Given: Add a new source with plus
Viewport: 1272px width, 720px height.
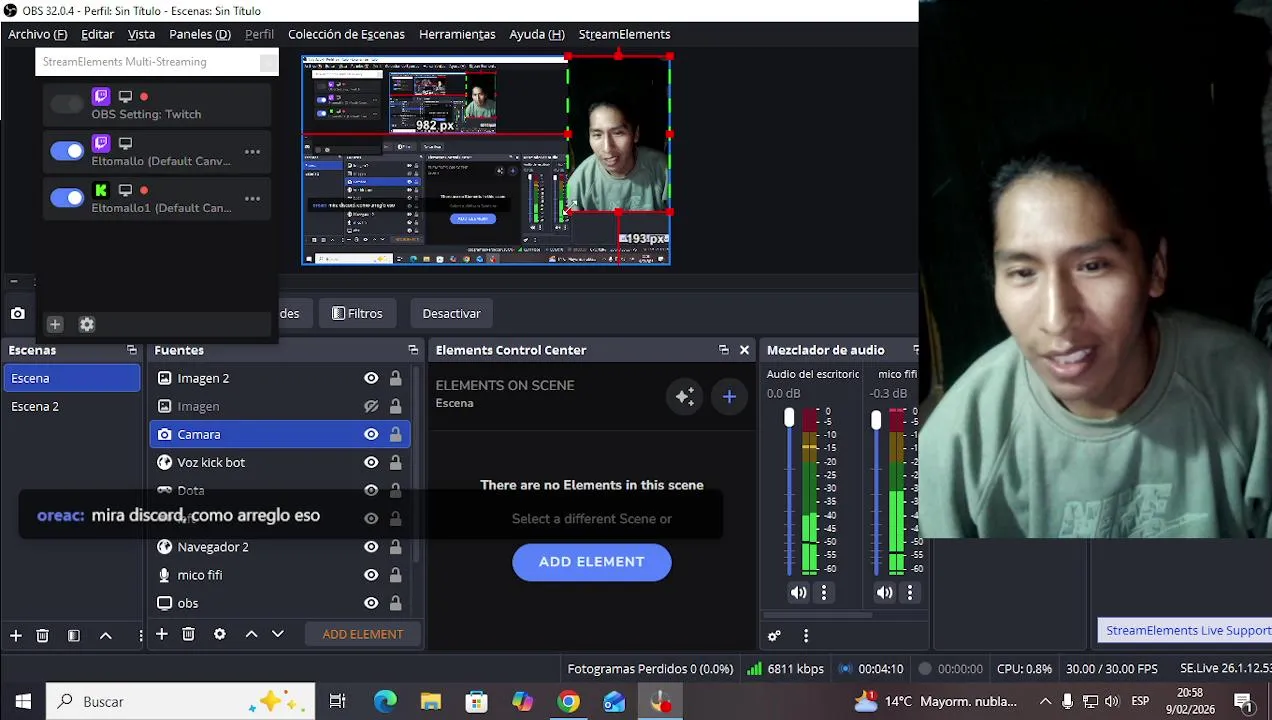Looking at the screenshot, I should (161, 634).
